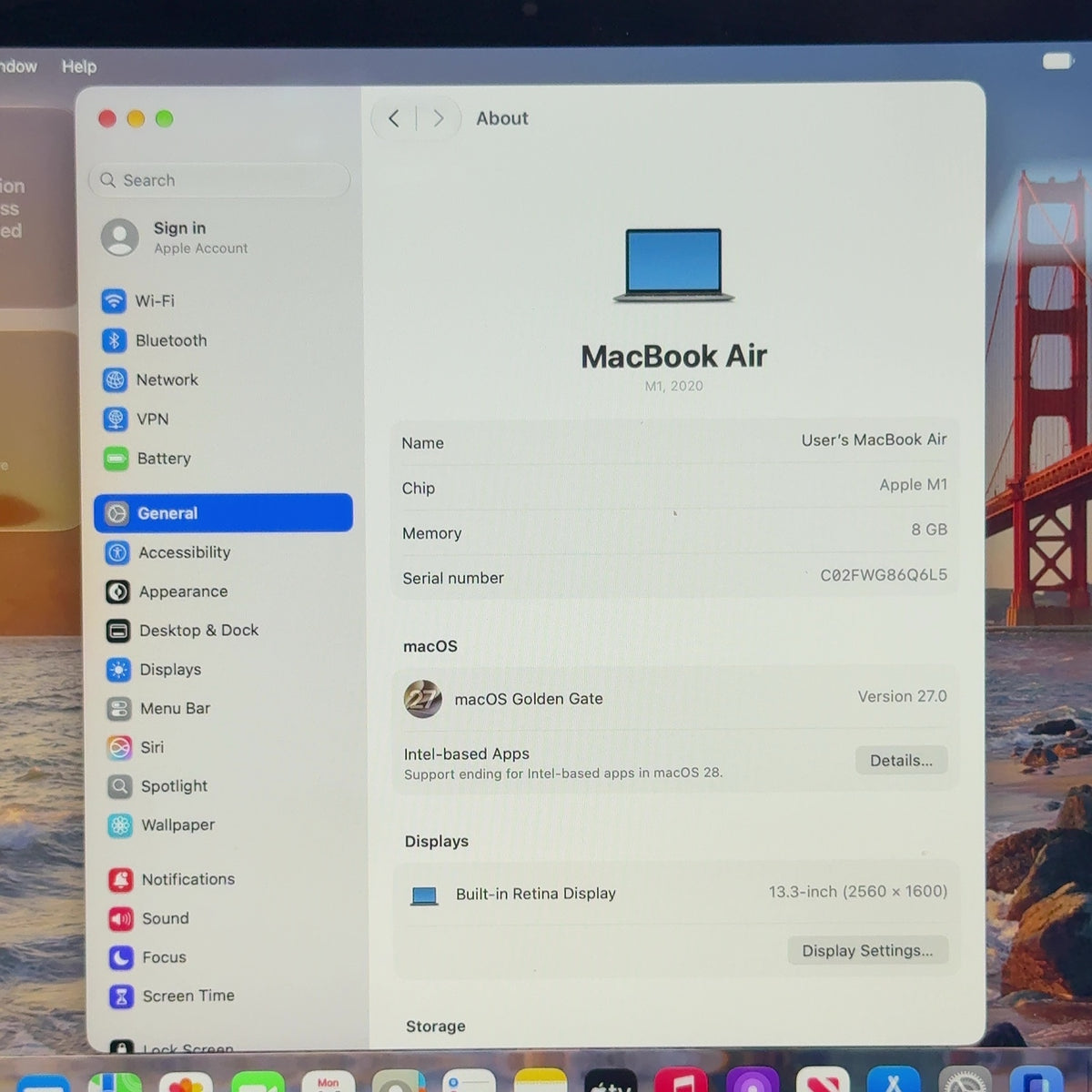Click the Intel-based Apps label
The width and height of the screenshot is (1092, 1092).
click(x=467, y=754)
